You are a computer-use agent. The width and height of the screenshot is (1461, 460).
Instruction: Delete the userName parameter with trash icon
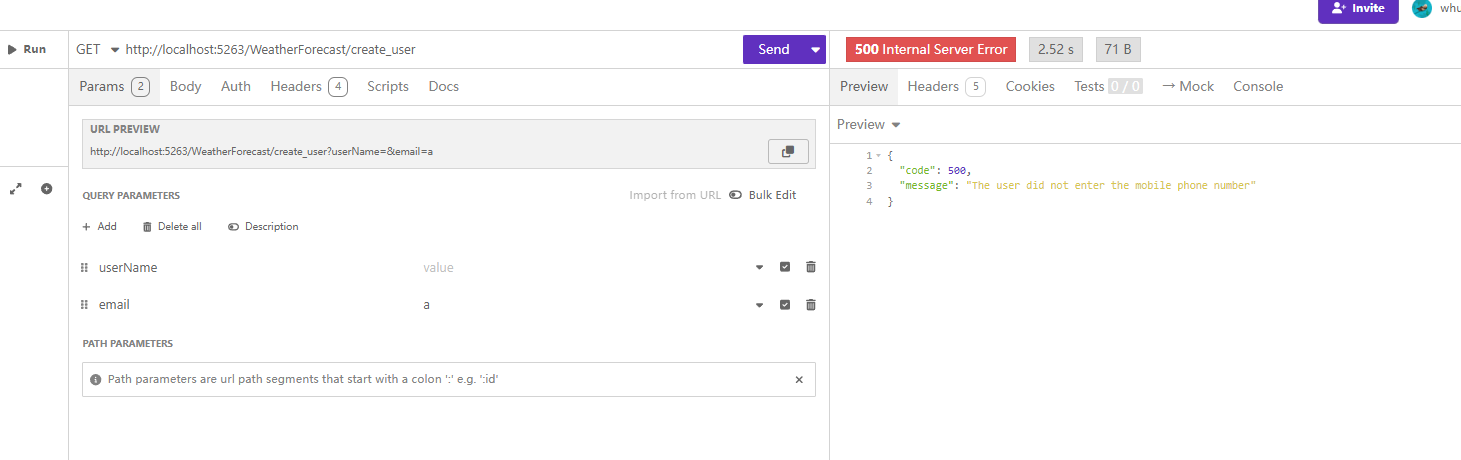coord(811,267)
